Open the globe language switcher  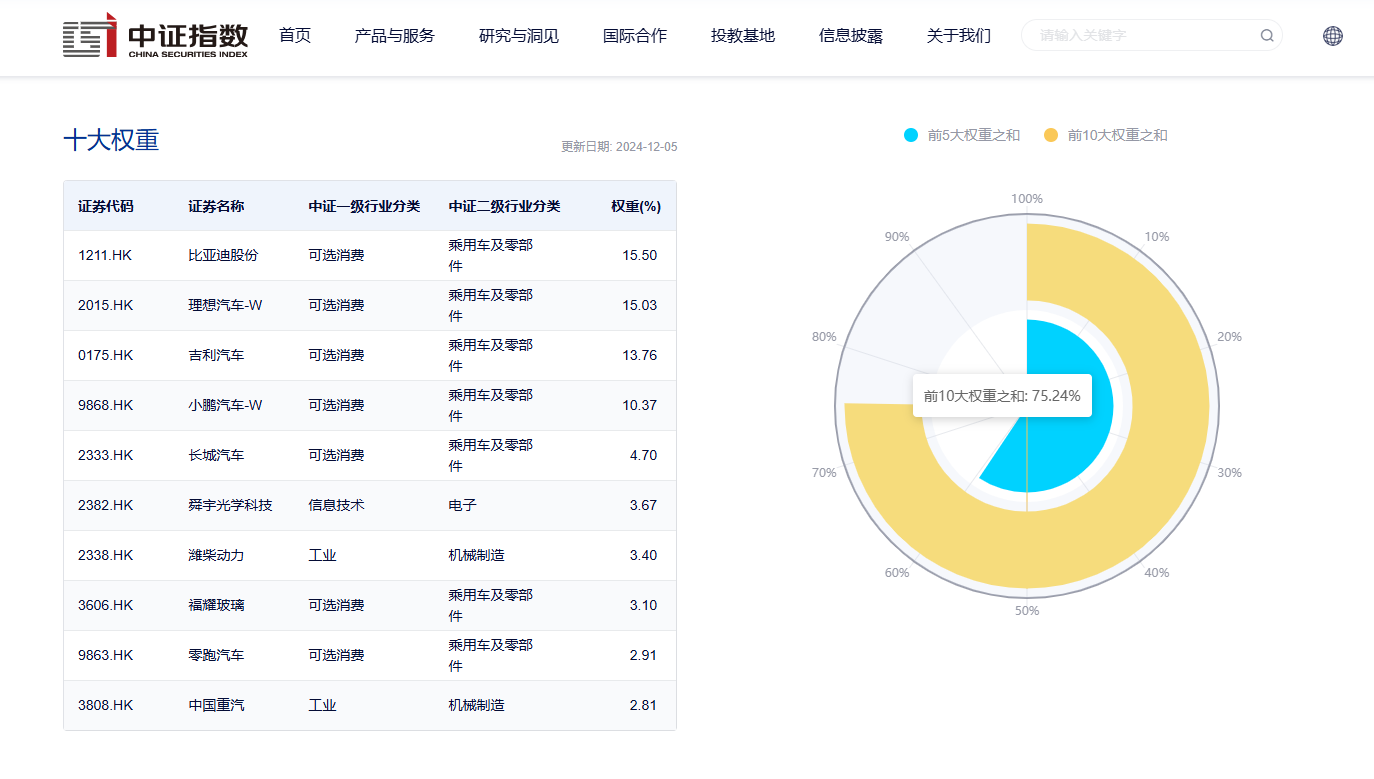[x=1332, y=36]
